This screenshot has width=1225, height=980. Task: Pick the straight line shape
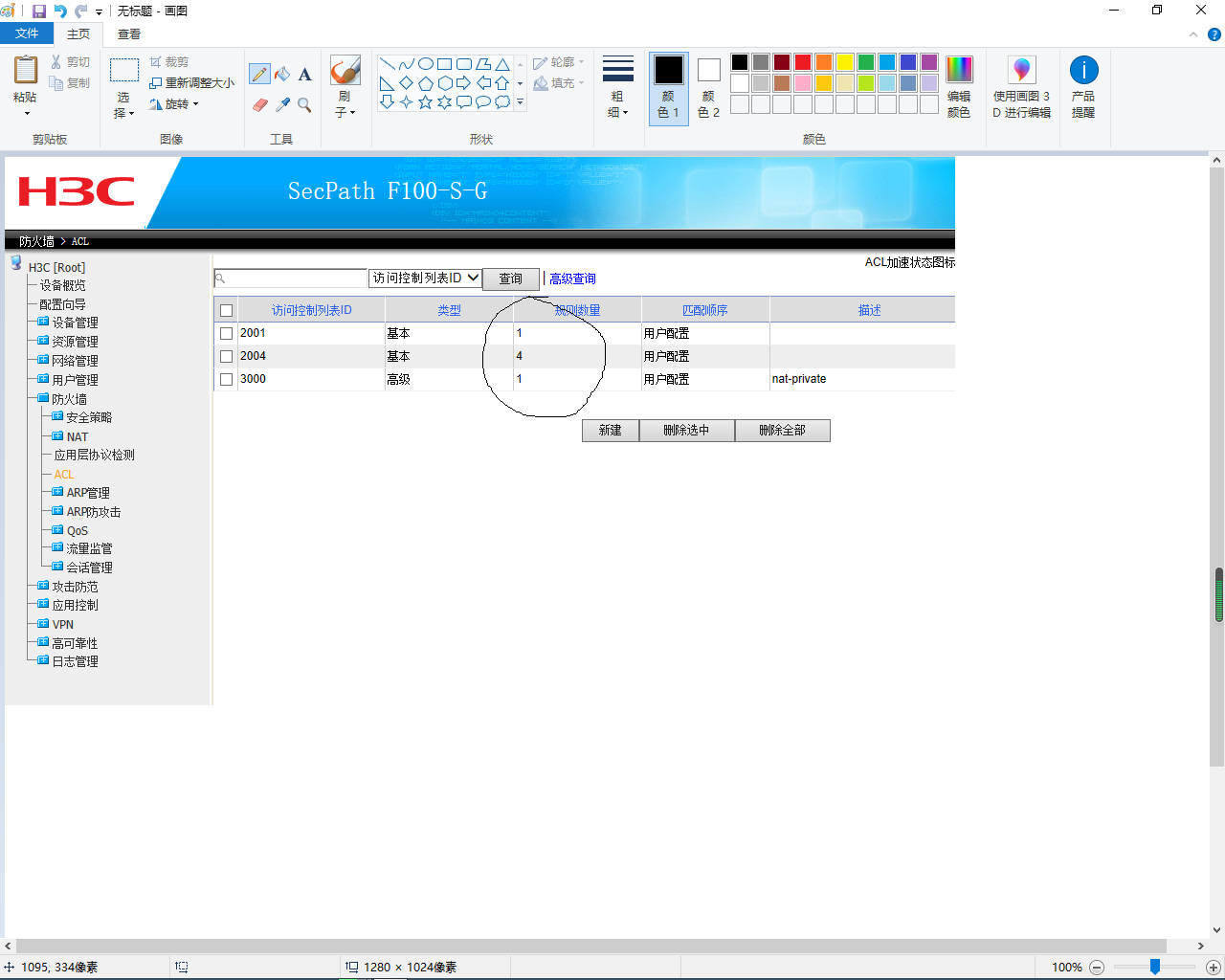(x=388, y=64)
